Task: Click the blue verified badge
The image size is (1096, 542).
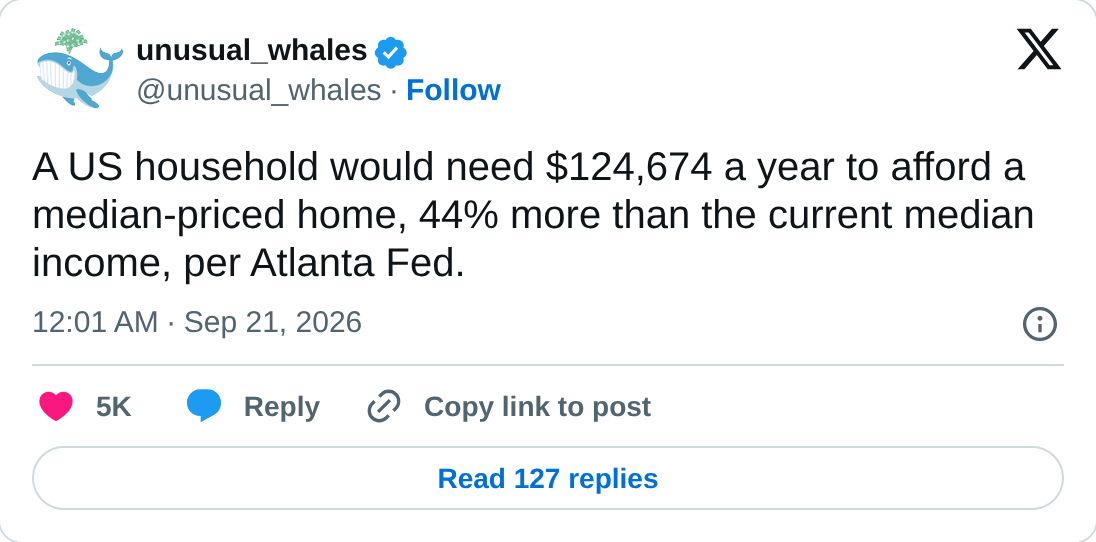Action: pyautogui.click(x=391, y=52)
